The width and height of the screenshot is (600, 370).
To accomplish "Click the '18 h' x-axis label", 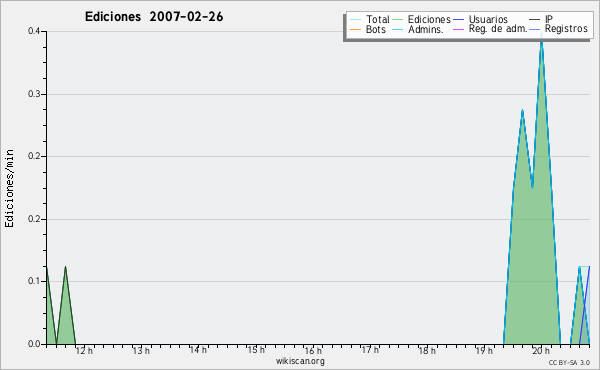I will pyautogui.click(x=427, y=350).
